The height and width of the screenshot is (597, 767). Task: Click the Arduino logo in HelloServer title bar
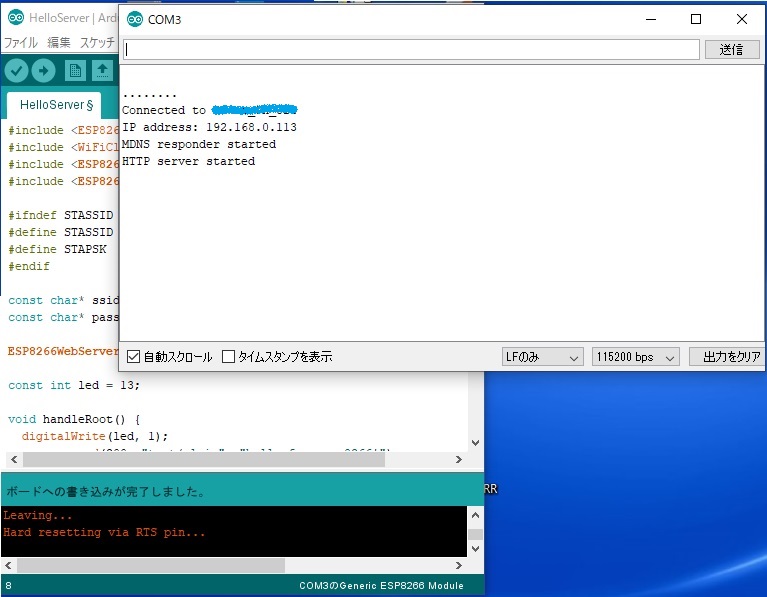pos(16,17)
